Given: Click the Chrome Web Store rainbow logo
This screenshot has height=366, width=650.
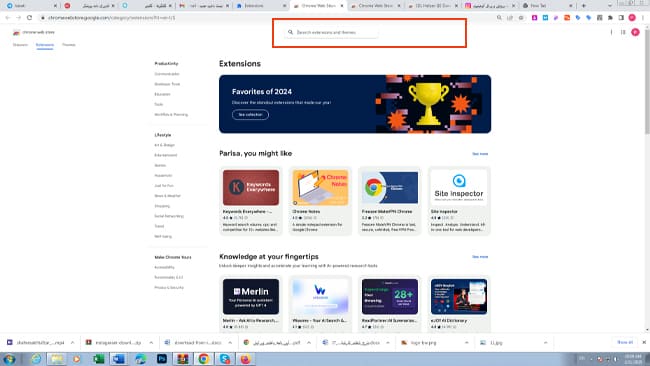Looking at the screenshot, I should (16, 32).
